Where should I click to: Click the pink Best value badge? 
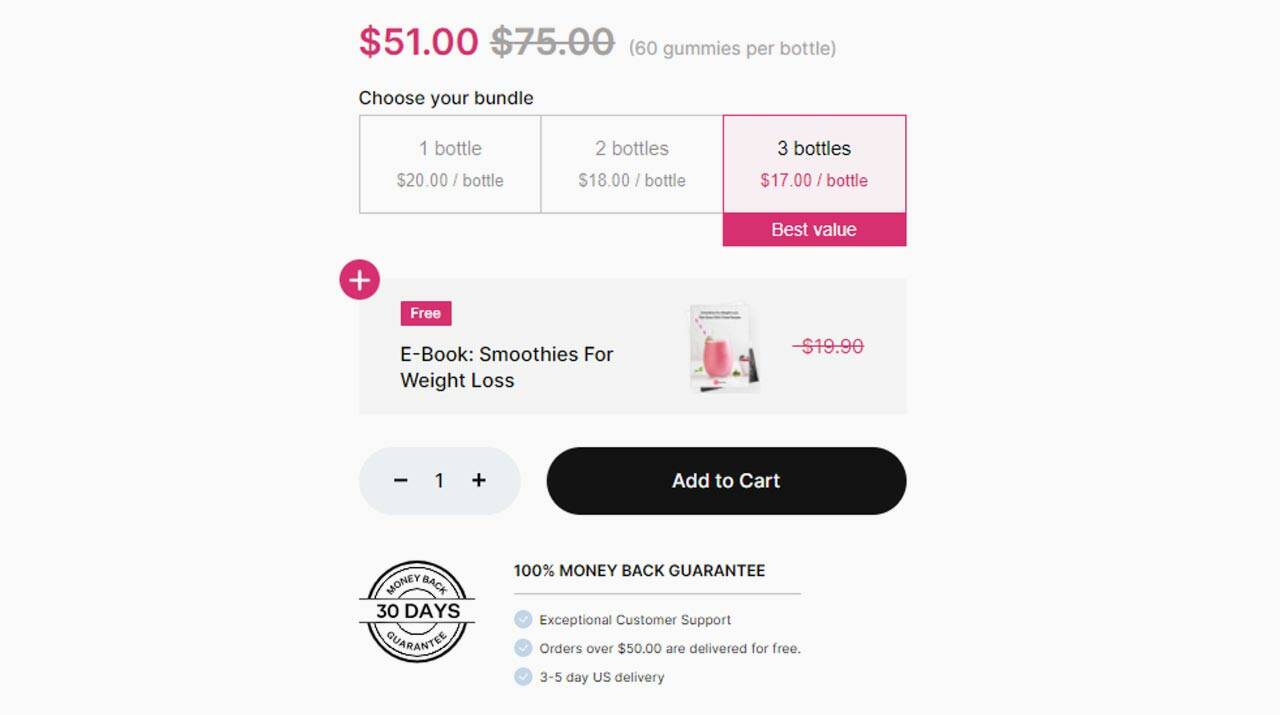[814, 230]
